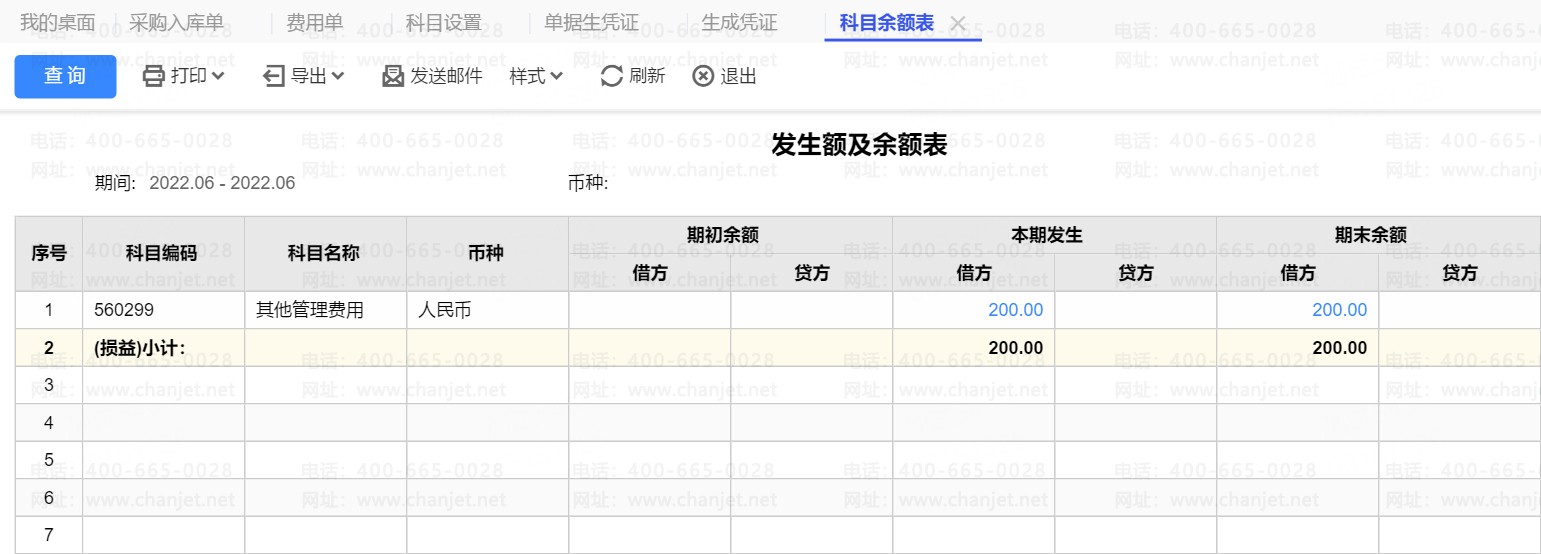The image size is (1541, 554).
Task: Click the exit circled X icon
Action: (704, 76)
